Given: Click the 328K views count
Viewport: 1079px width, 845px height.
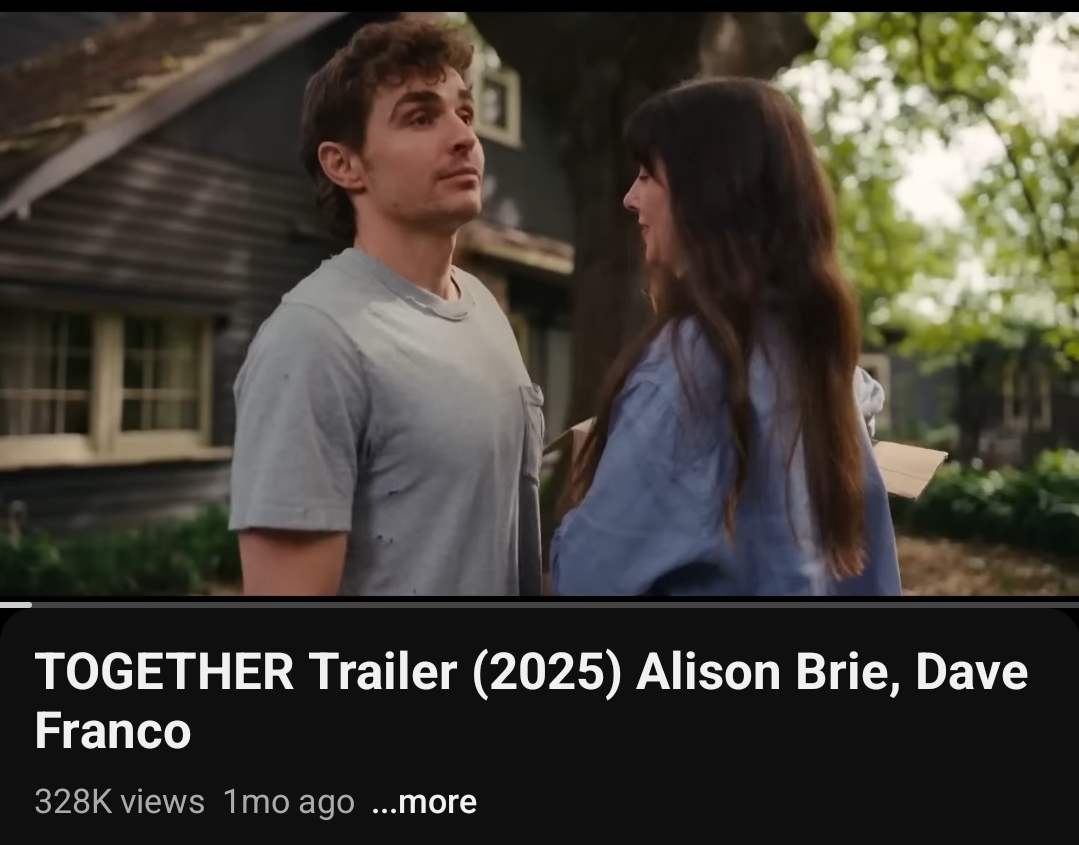Looking at the screenshot, I should (x=119, y=802).
